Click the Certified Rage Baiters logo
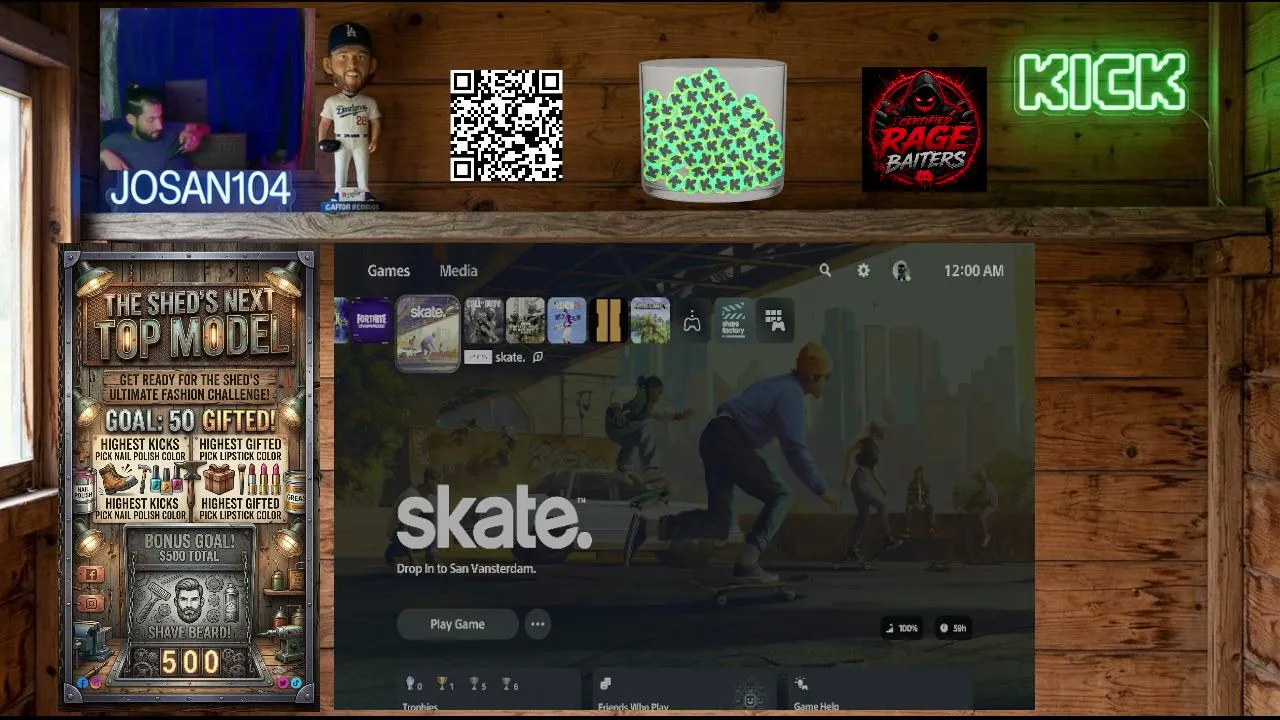The image size is (1280, 720). point(924,129)
